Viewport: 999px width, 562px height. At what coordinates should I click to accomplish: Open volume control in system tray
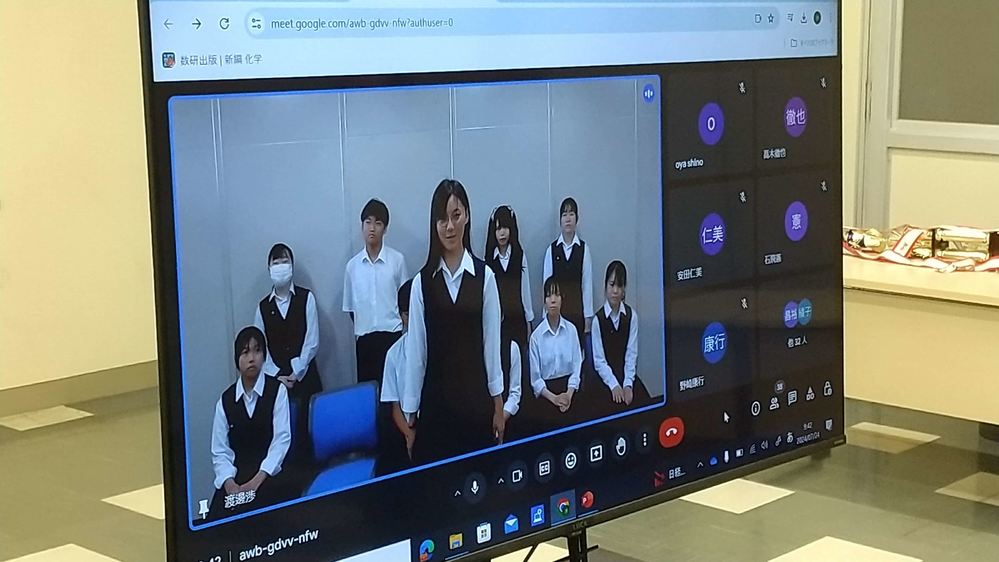765,445
